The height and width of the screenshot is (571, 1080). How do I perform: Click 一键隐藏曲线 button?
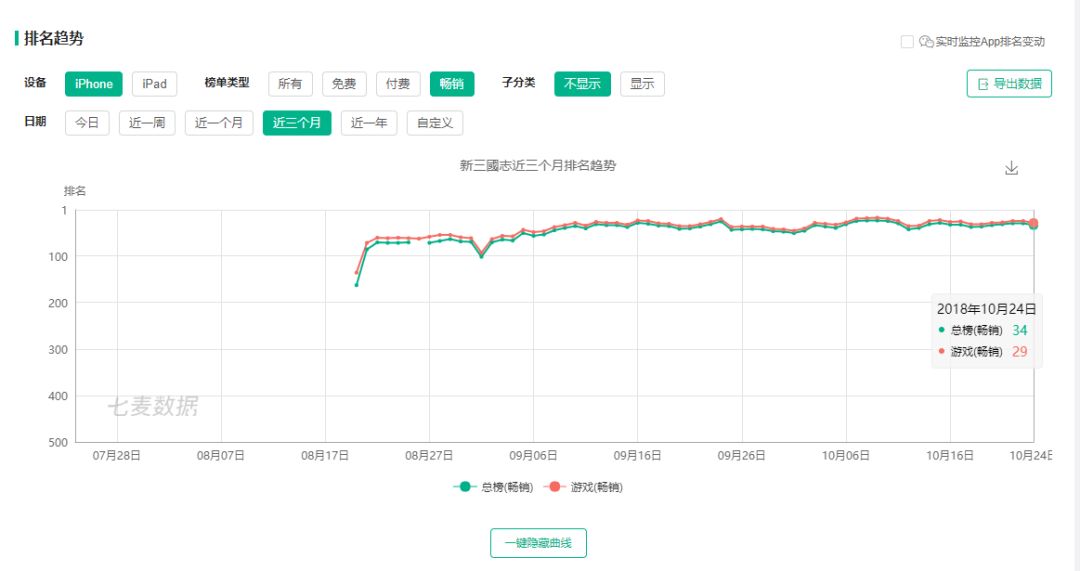(x=538, y=543)
